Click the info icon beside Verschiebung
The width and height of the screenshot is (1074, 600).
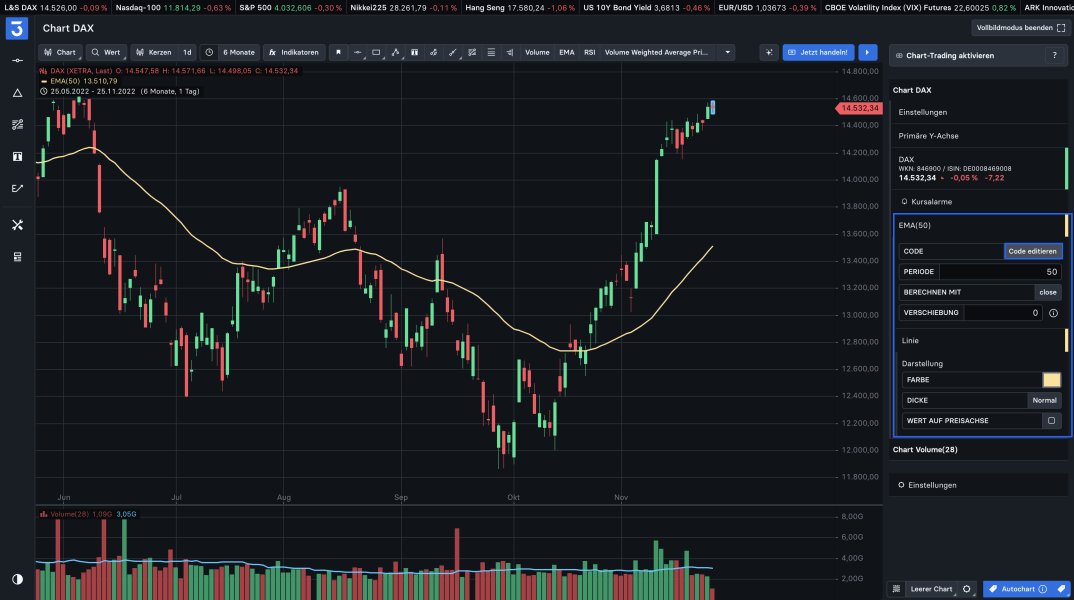1053,313
